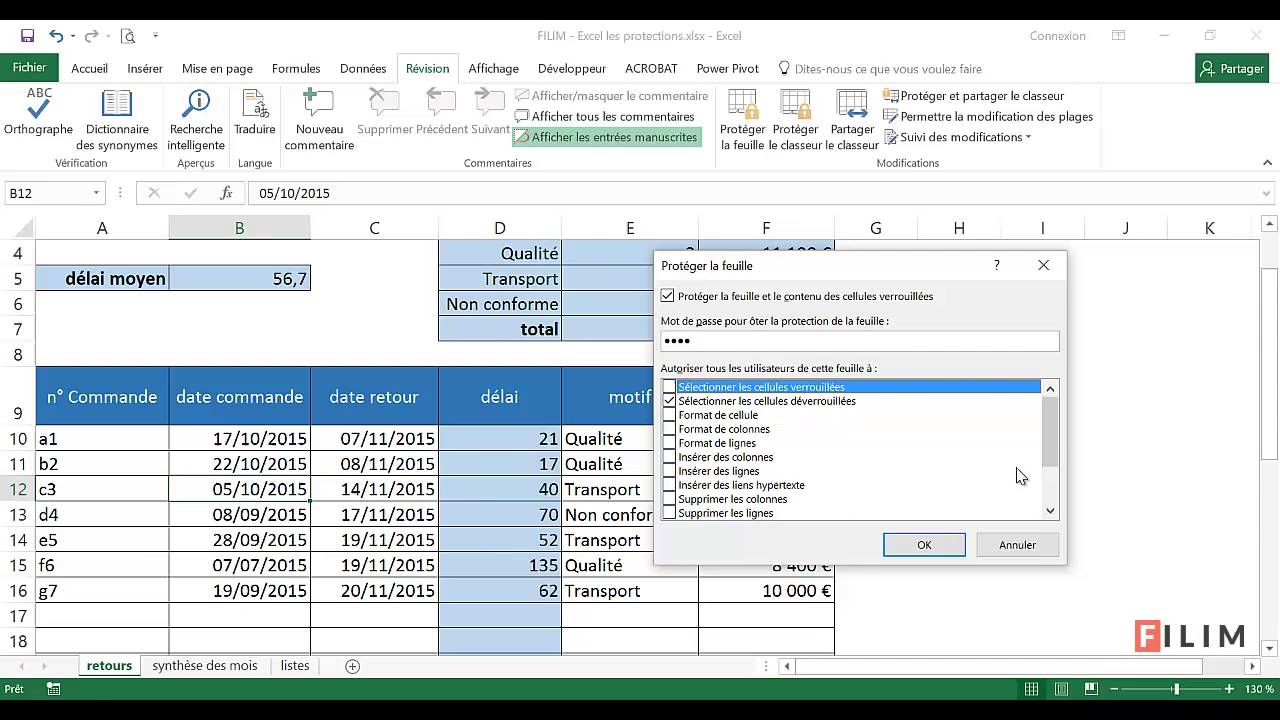Click the Redo arrow icon
Viewport: 1280px width, 720px height.
[91, 36]
